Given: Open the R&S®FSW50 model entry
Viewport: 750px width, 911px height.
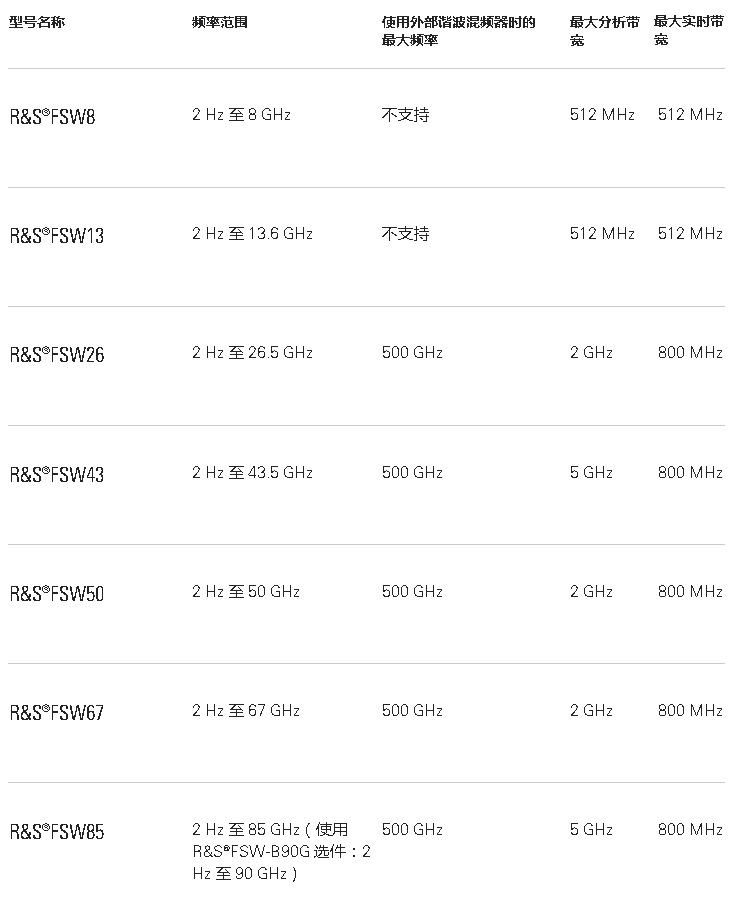Looking at the screenshot, I should click(57, 594).
